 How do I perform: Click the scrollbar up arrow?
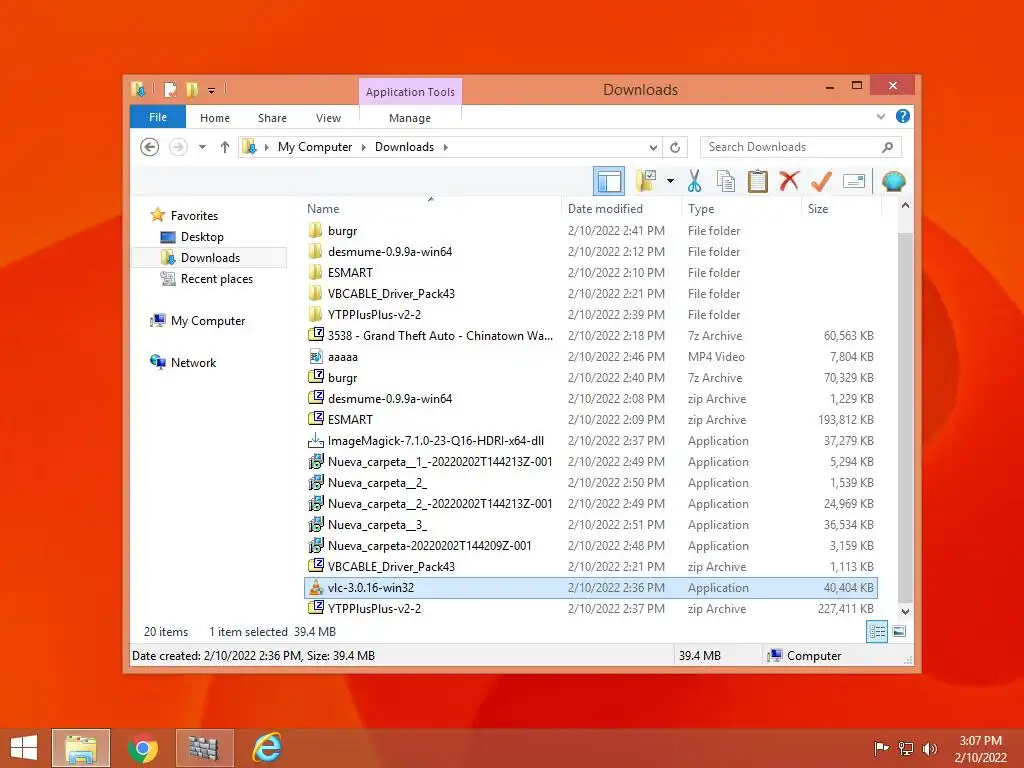(905, 206)
